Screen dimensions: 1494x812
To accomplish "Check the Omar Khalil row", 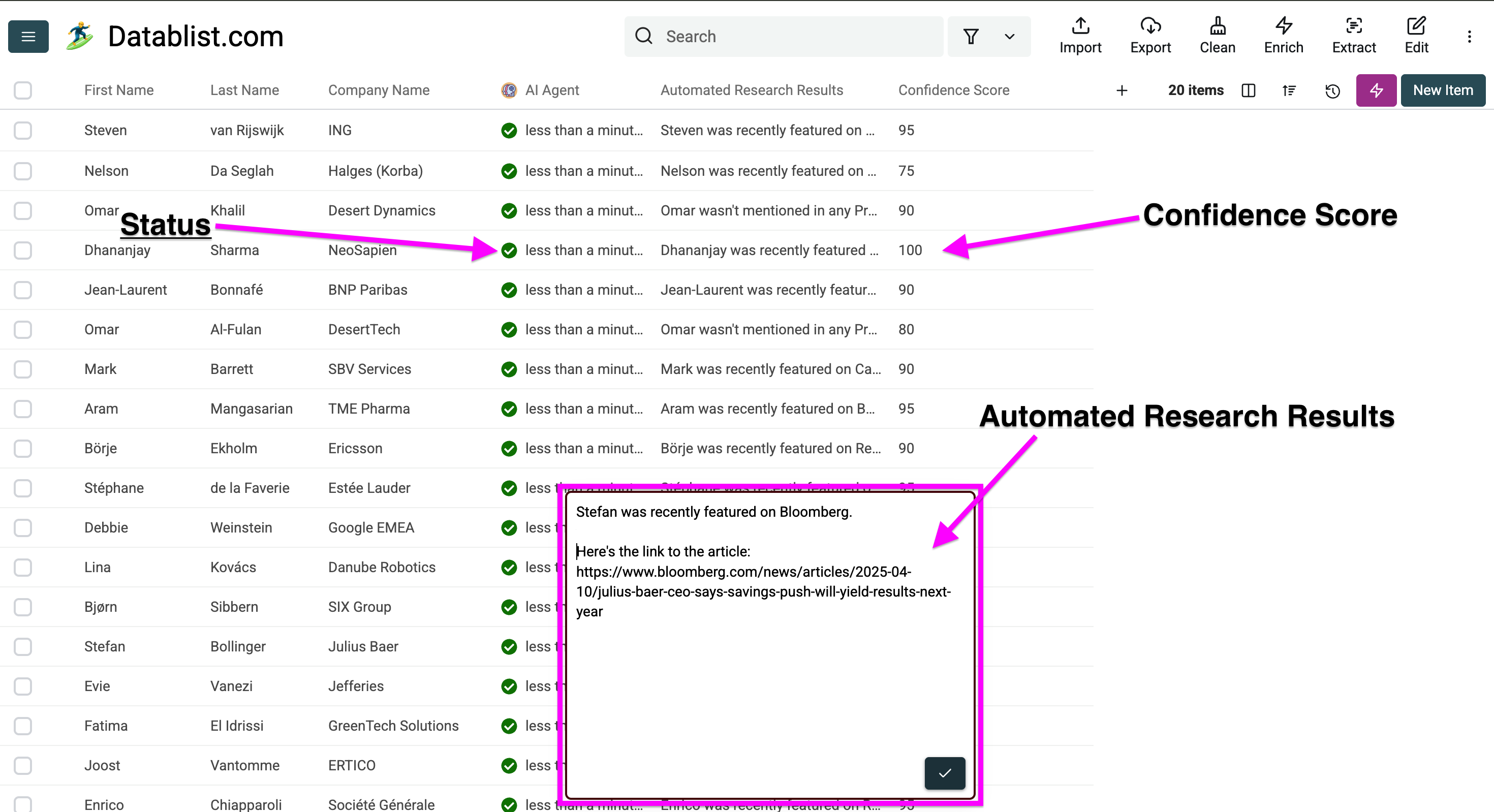I will [23, 210].
